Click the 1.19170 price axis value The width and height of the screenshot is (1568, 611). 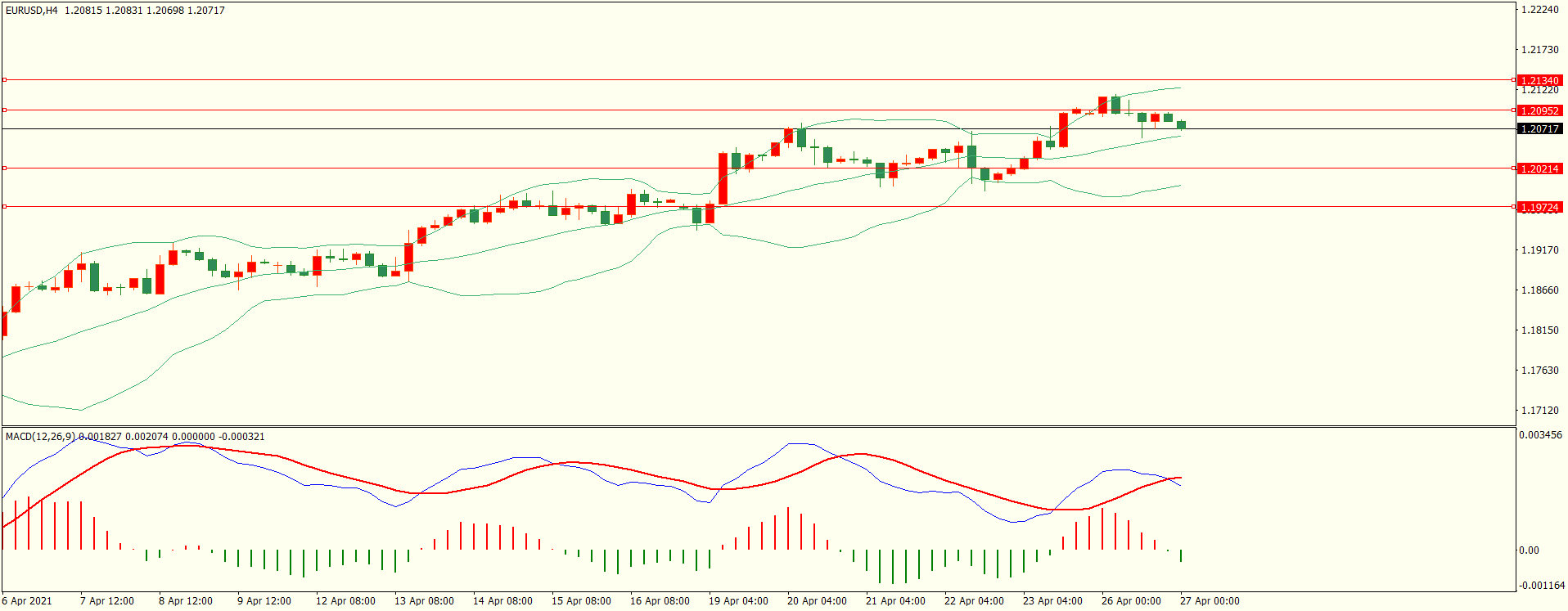pyautogui.click(x=1539, y=250)
